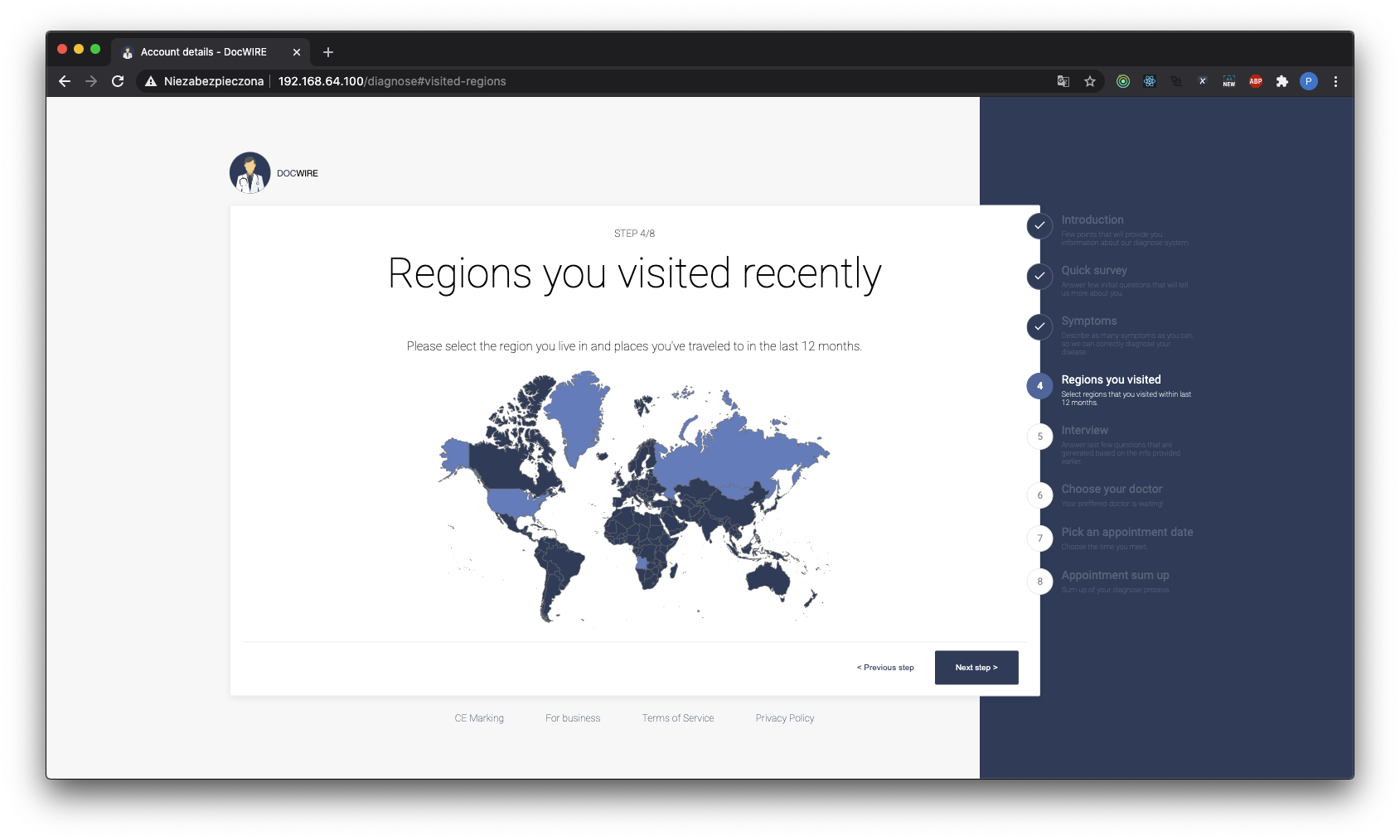
Task: Go back with Previous step link
Action: click(885, 668)
